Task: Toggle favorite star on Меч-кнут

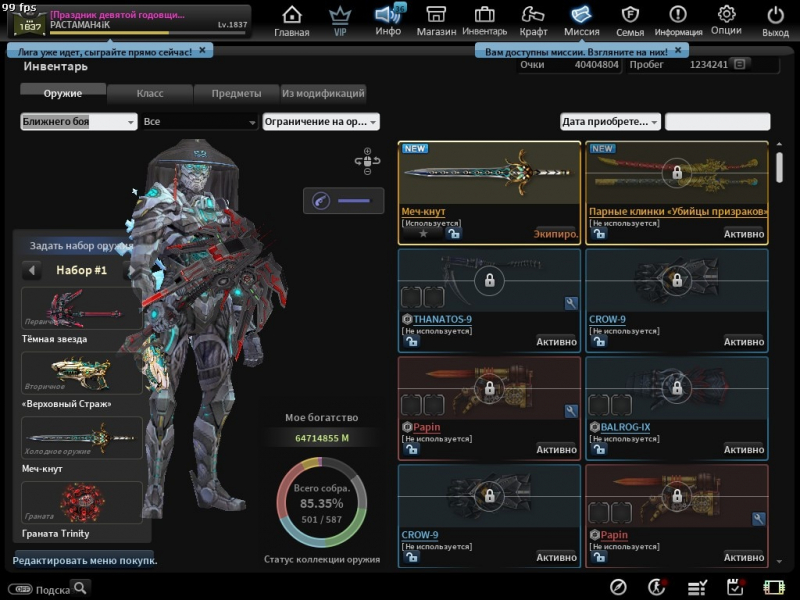Action: click(x=423, y=234)
